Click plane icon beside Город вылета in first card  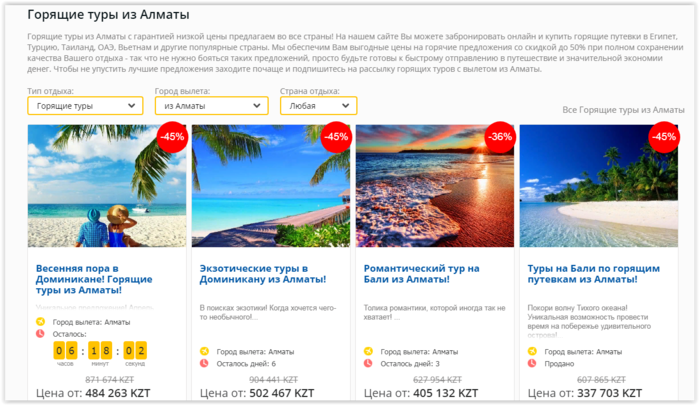coord(40,321)
